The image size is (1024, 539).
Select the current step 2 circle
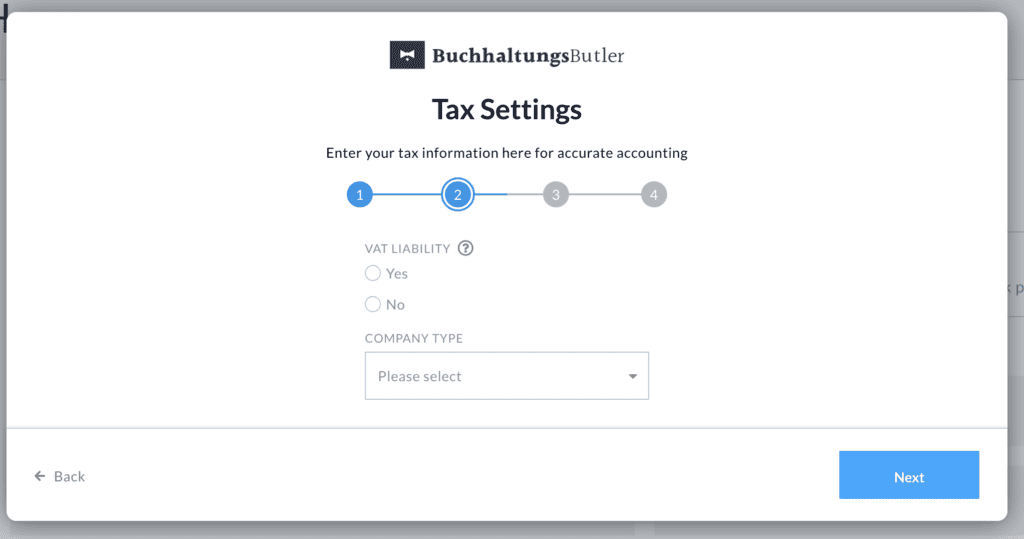(x=457, y=195)
